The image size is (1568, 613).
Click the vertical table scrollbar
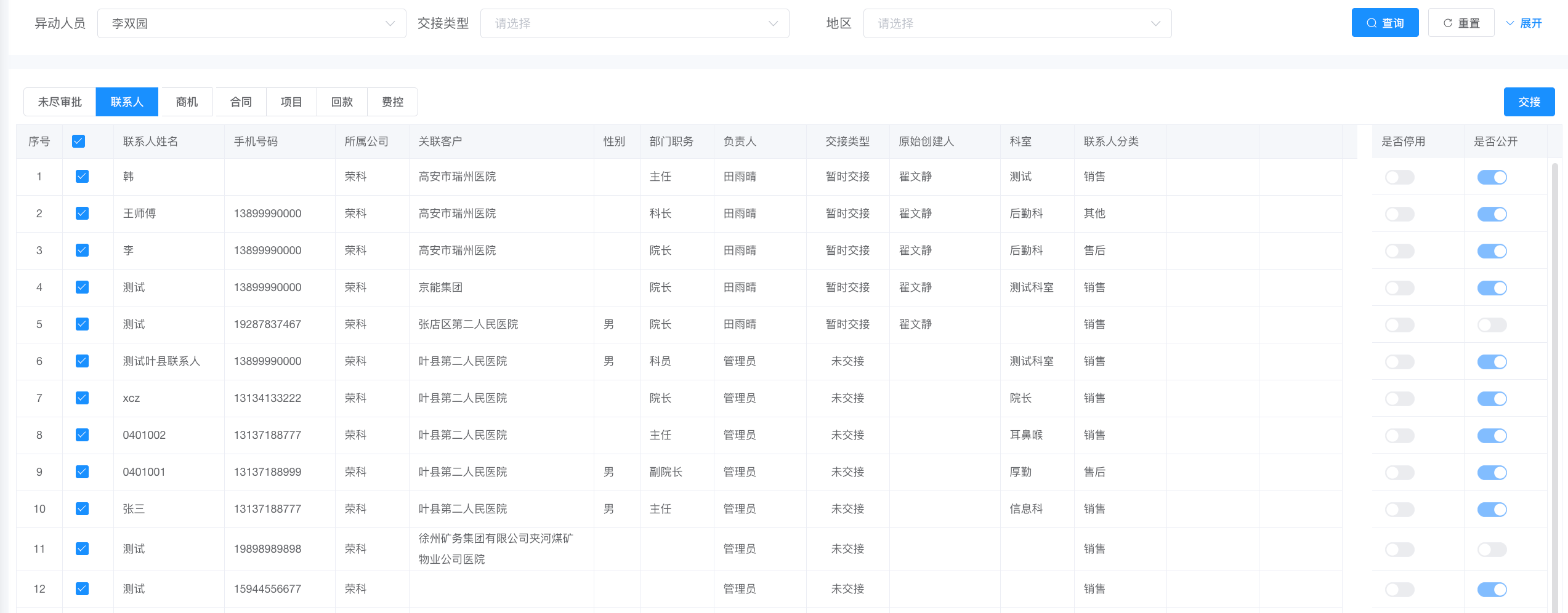pyautogui.click(x=1554, y=369)
